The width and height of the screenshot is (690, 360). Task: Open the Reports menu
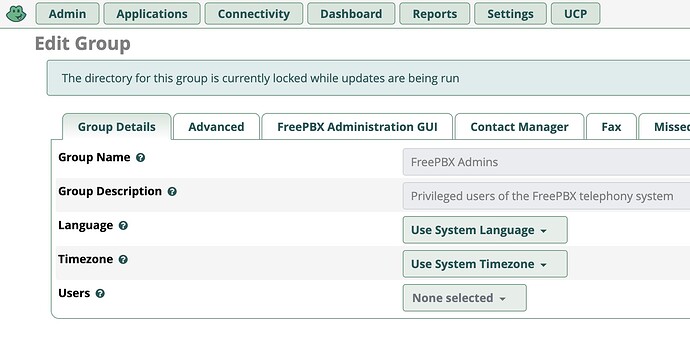(435, 14)
